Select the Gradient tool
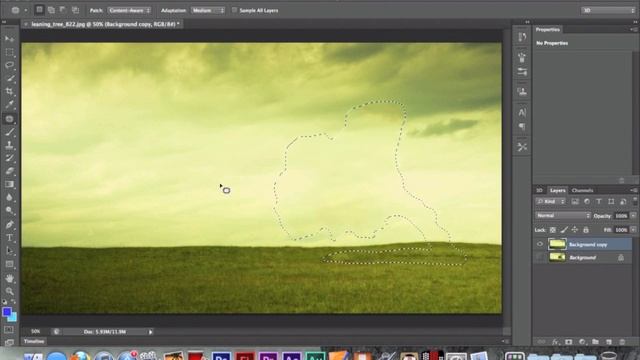This screenshot has width=640, height=360. click(9, 184)
